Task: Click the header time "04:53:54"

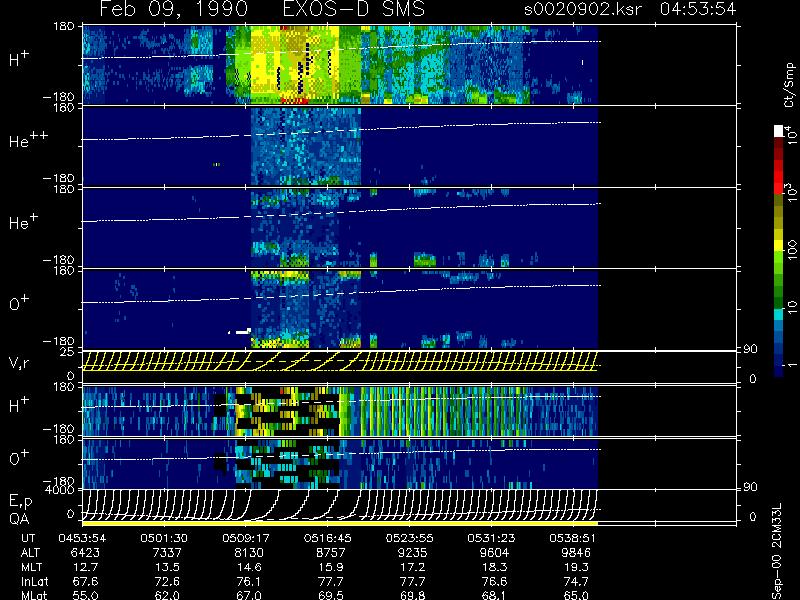Action: click(697, 9)
